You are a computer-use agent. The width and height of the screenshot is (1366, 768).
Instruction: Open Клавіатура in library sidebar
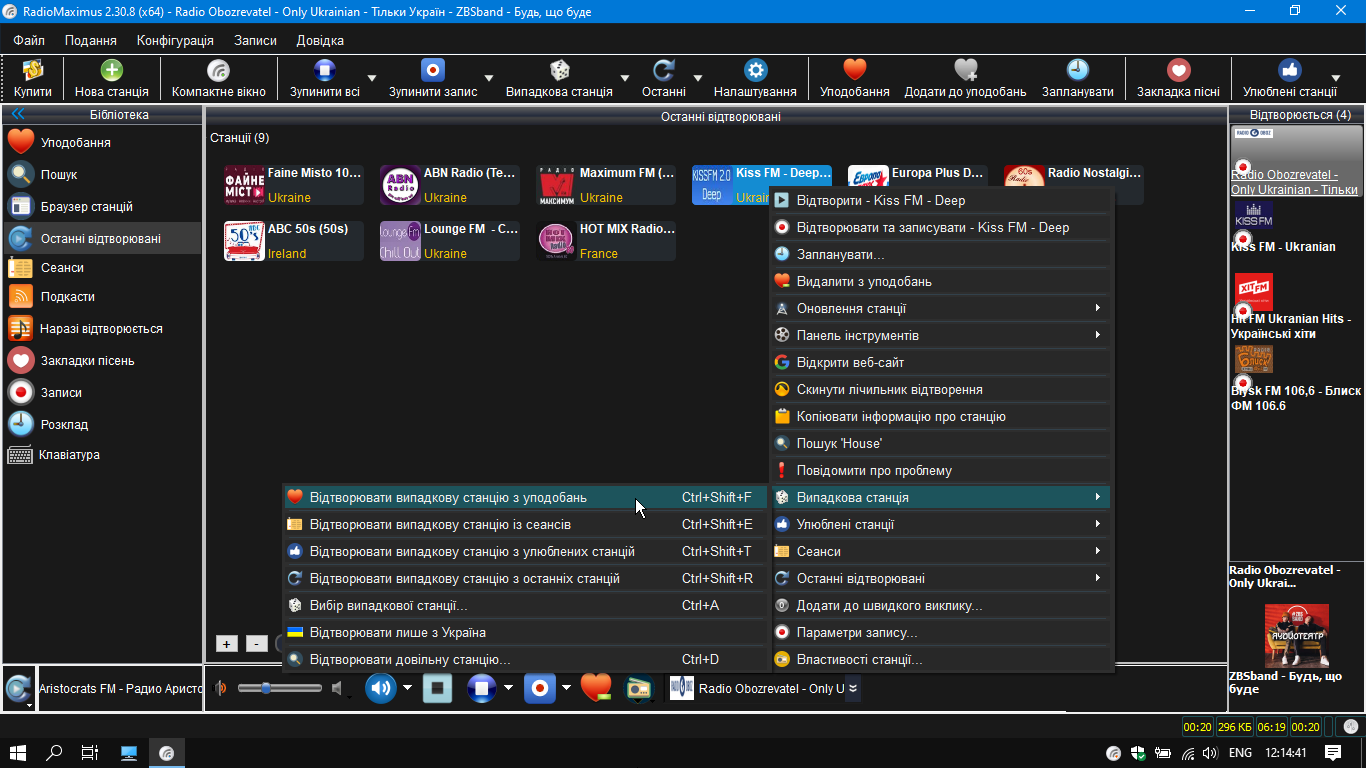coord(101,455)
